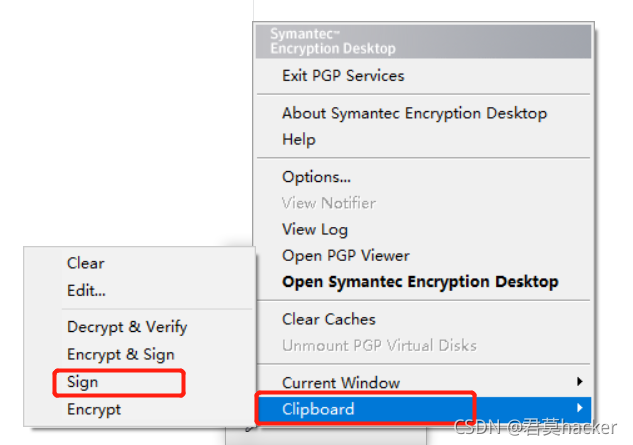
Task: Expand the Clipboard submenu arrow
Action: coord(580,408)
